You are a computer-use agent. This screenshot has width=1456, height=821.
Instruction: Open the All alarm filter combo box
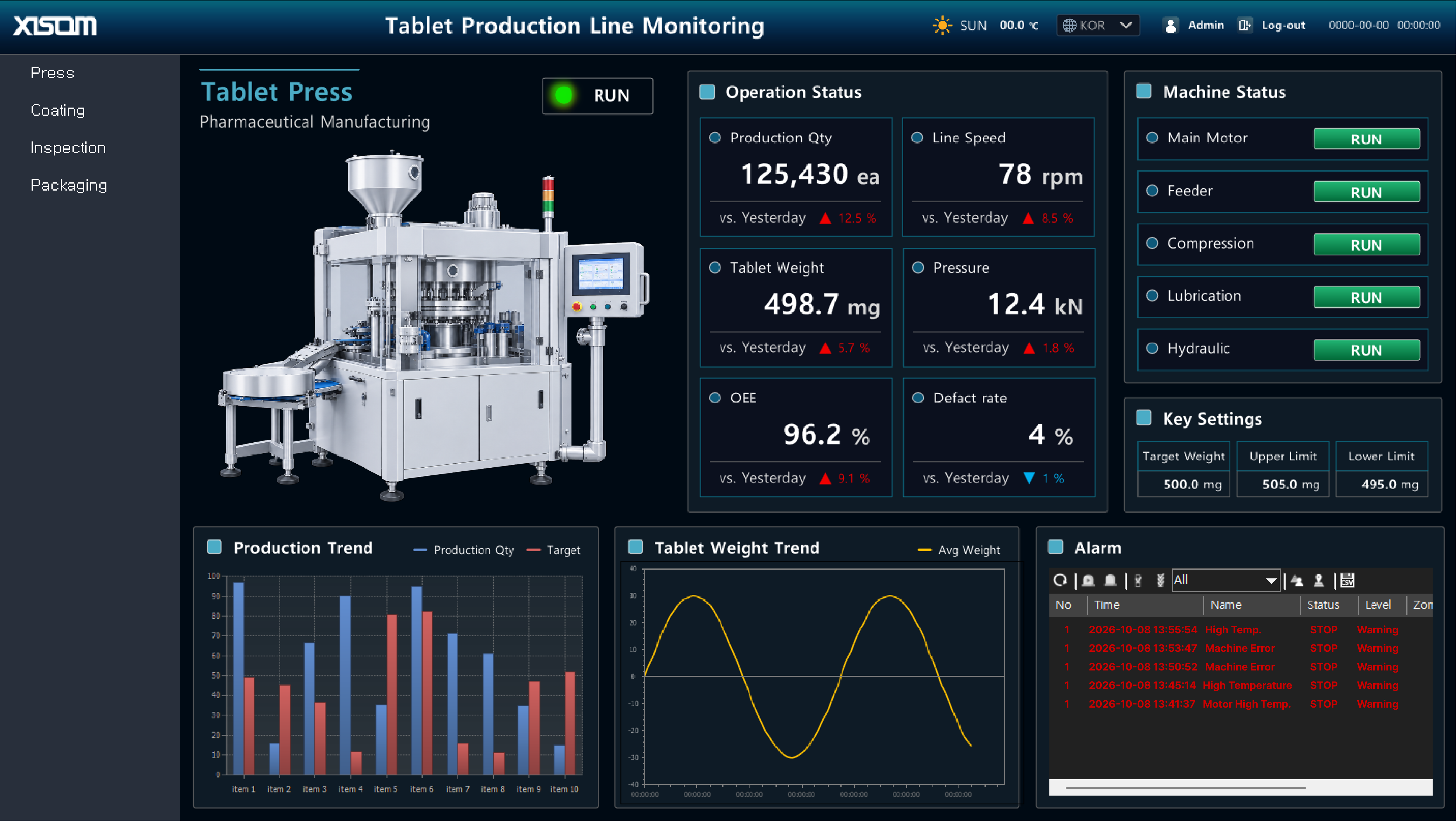1225,580
